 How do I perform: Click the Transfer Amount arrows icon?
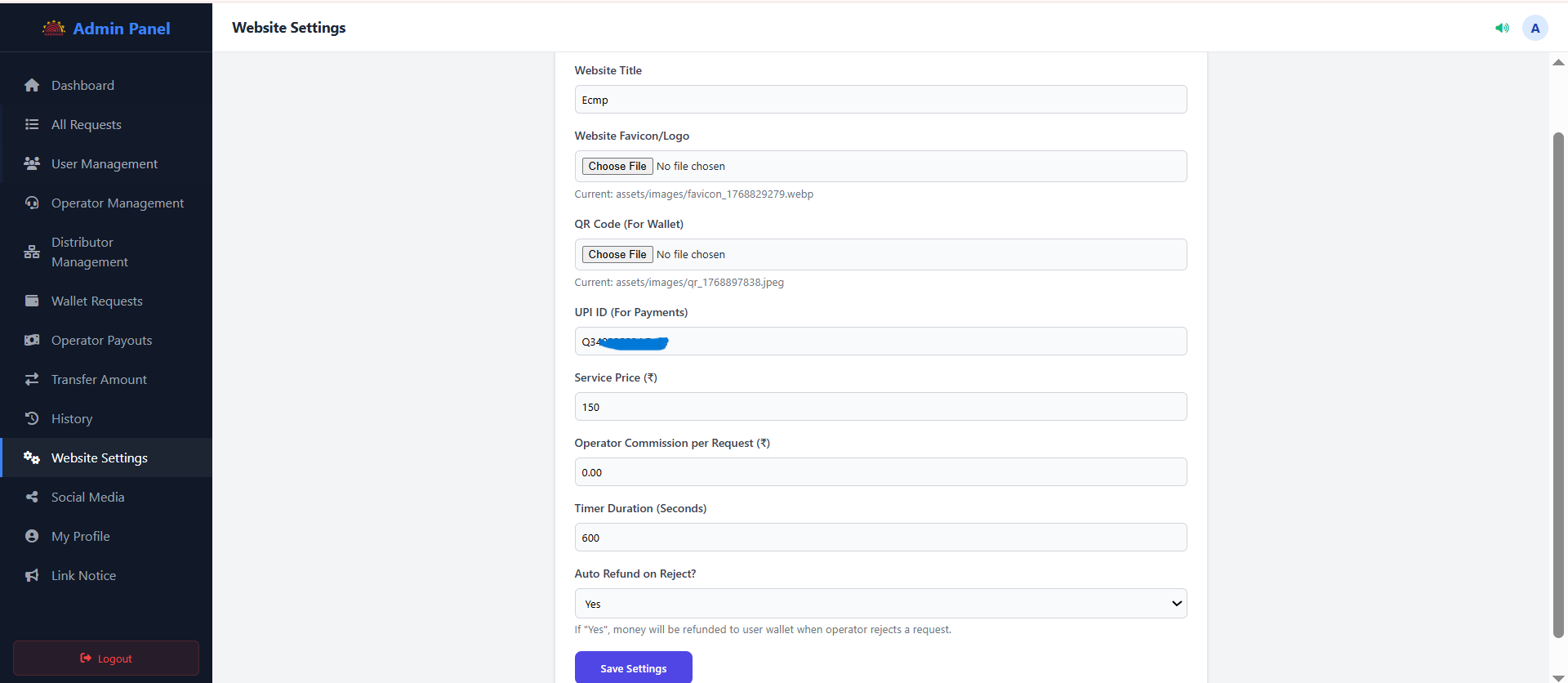pos(32,380)
